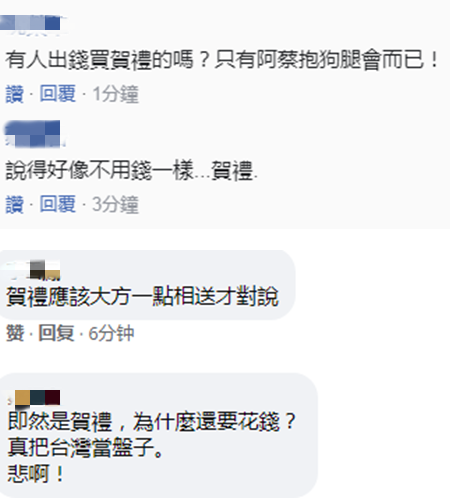The width and height of the screenshot is (450, 501).
Task: Click 赞 under the 賀禮應該大方一點 comment
Action: [15, 333]
